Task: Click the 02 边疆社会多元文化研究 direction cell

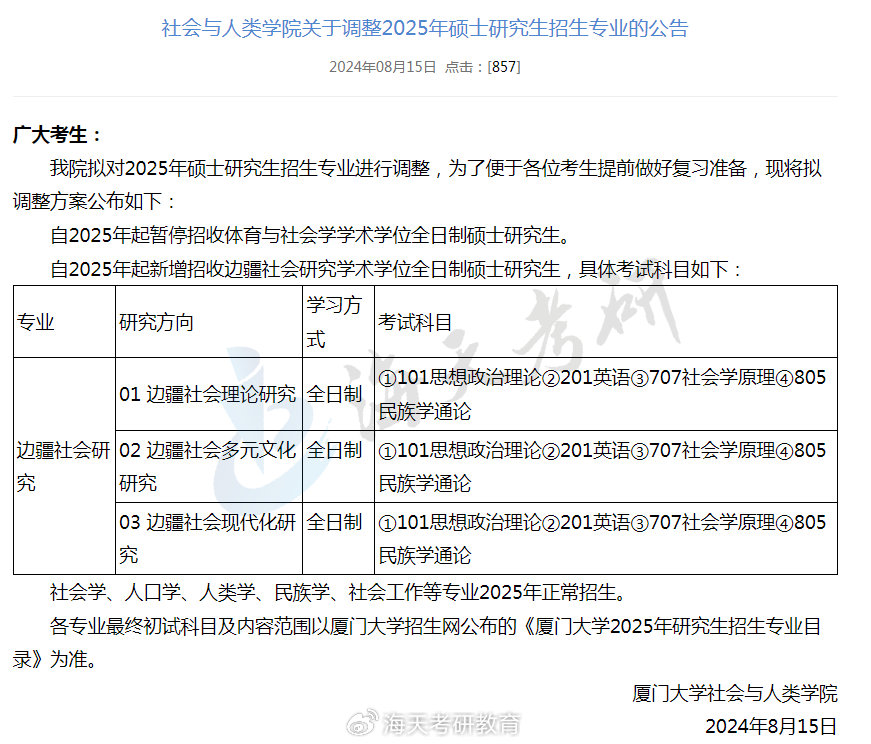Action: 208,466
